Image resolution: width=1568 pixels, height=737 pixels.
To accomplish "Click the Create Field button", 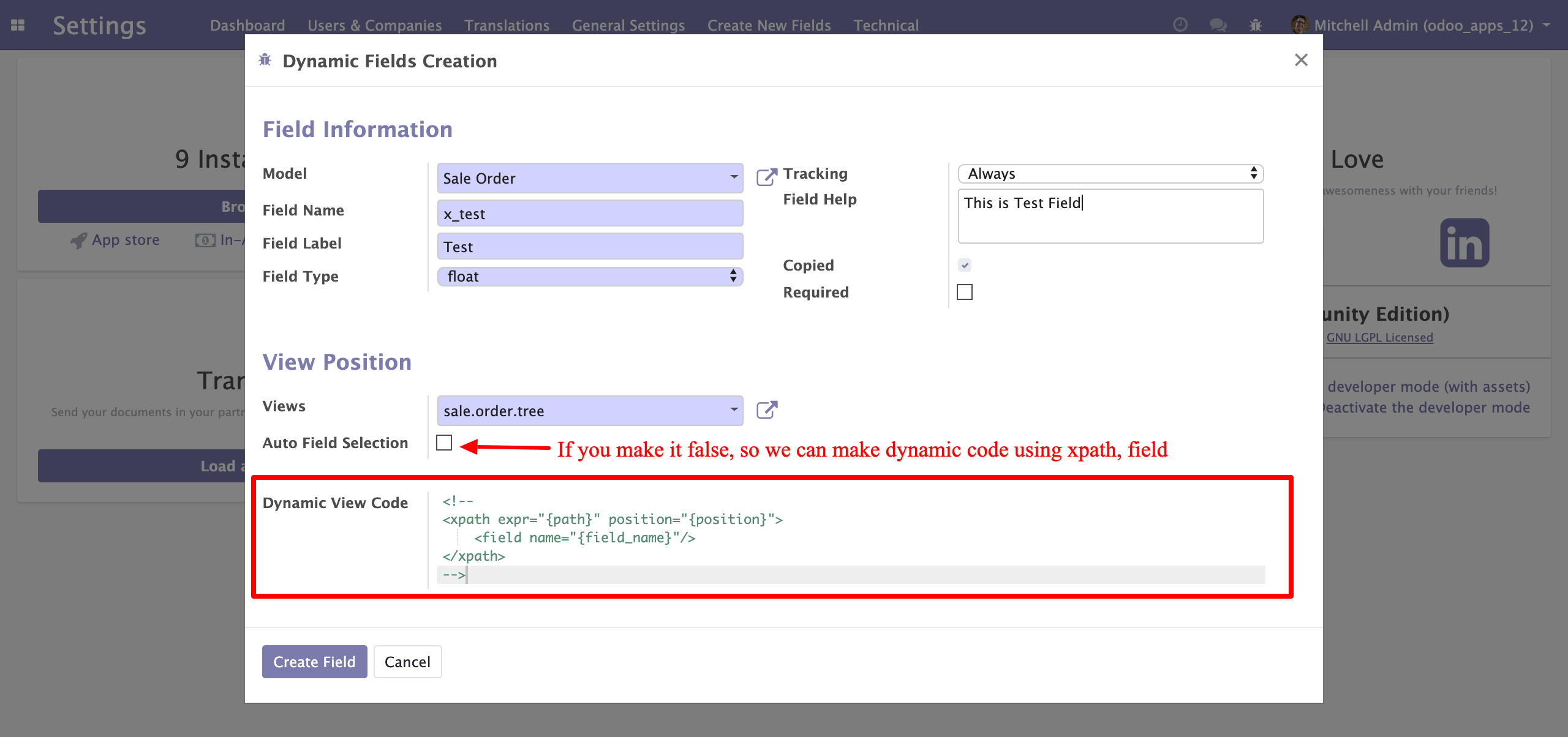I will click(314, 662).
